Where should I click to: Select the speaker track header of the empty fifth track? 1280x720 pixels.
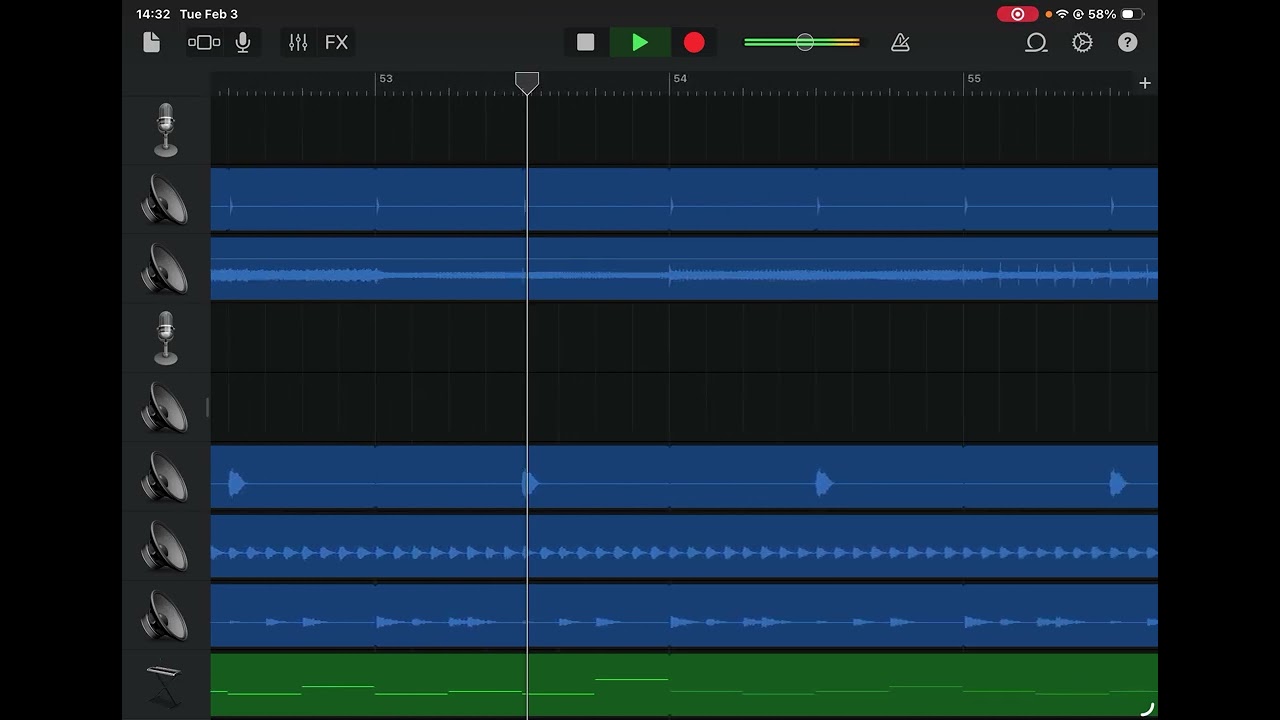click(166, 408)
